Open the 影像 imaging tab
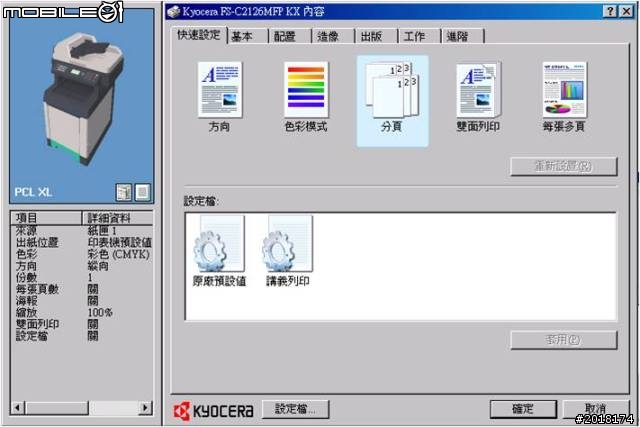The width and height of the screenshot is (640, 427). pos(333,36)
